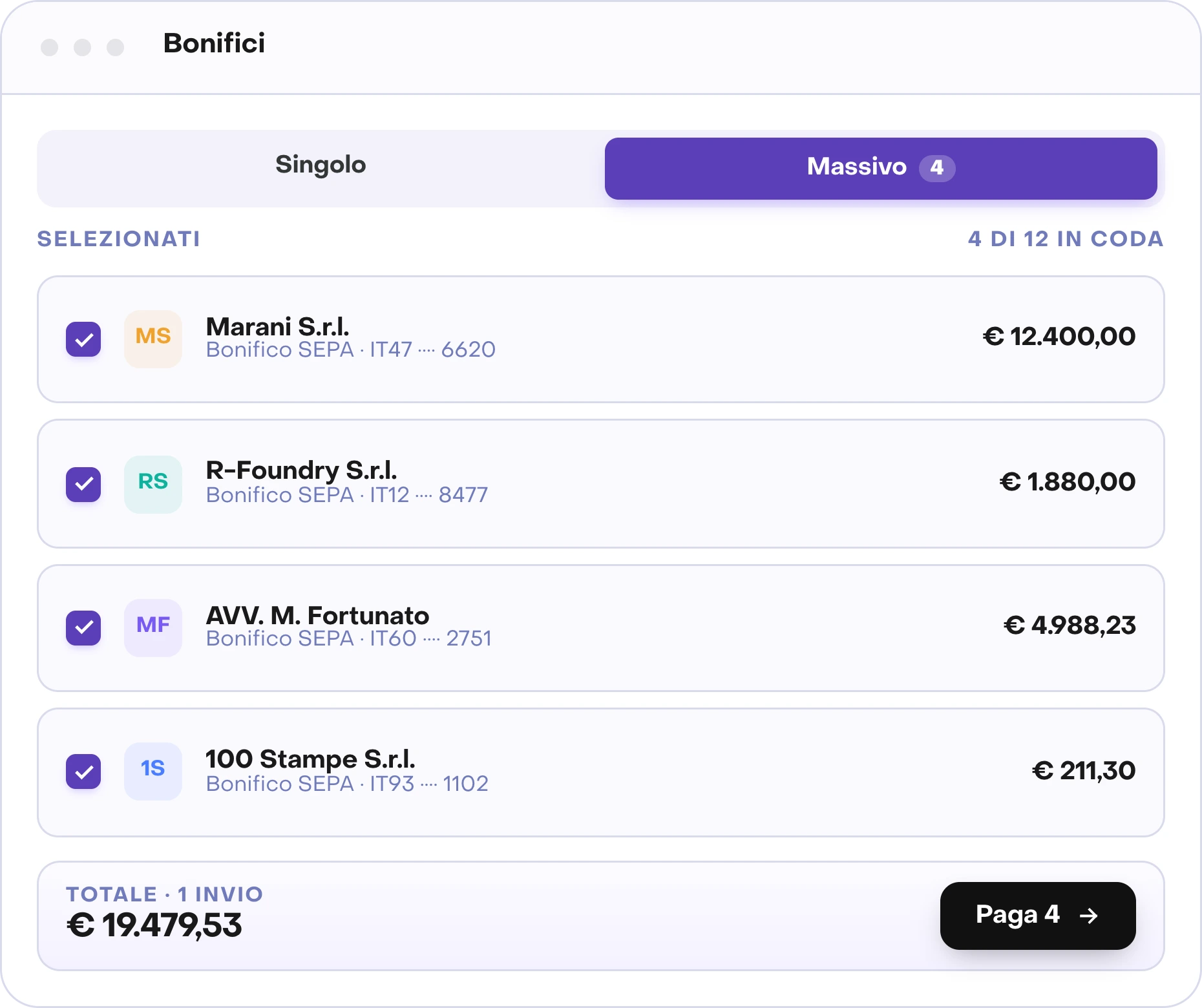Deselect the AVV. M. Fortunato checkbox
The height and width of the screenshot is (1008, 1202).
(x=83, y=627)
